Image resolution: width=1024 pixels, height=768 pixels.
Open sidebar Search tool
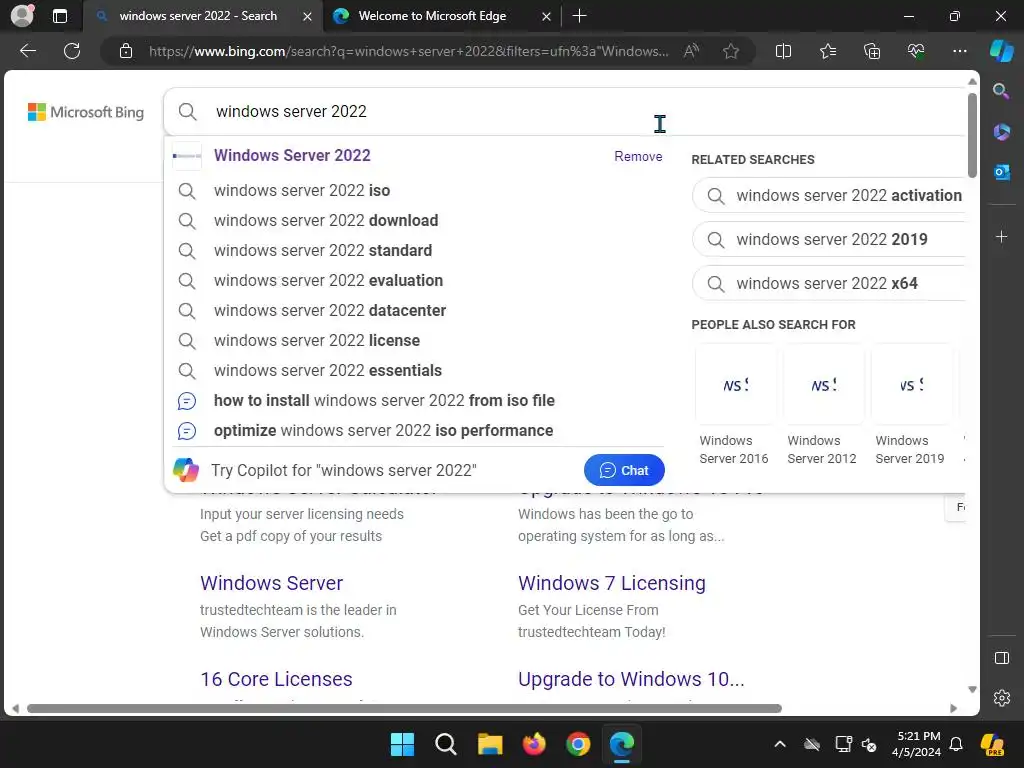[x=1001, y=91]
